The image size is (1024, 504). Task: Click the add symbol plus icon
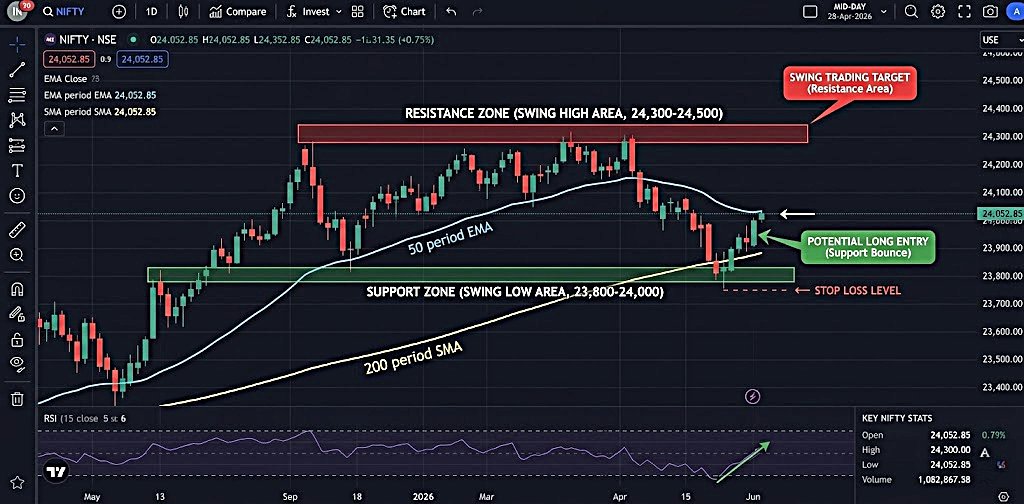[119, 11]
